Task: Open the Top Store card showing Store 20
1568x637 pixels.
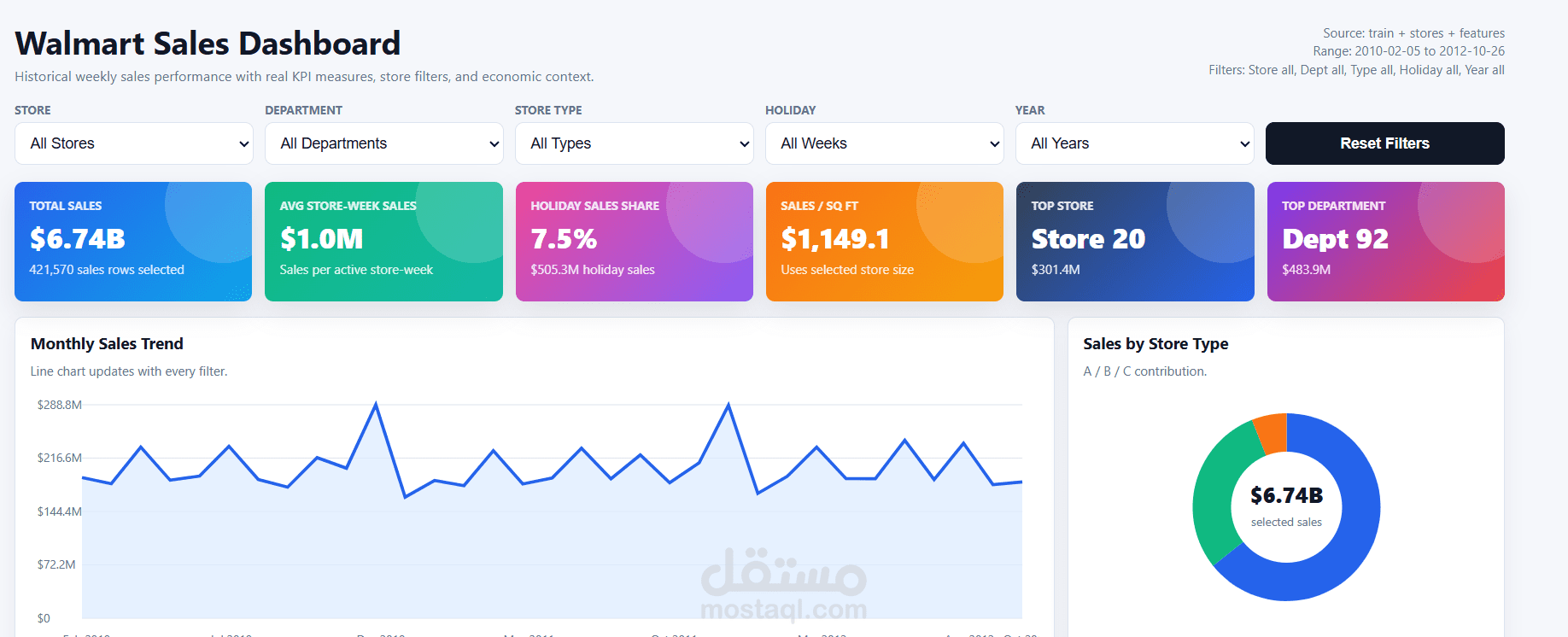Action: (x=1135, y=242)
